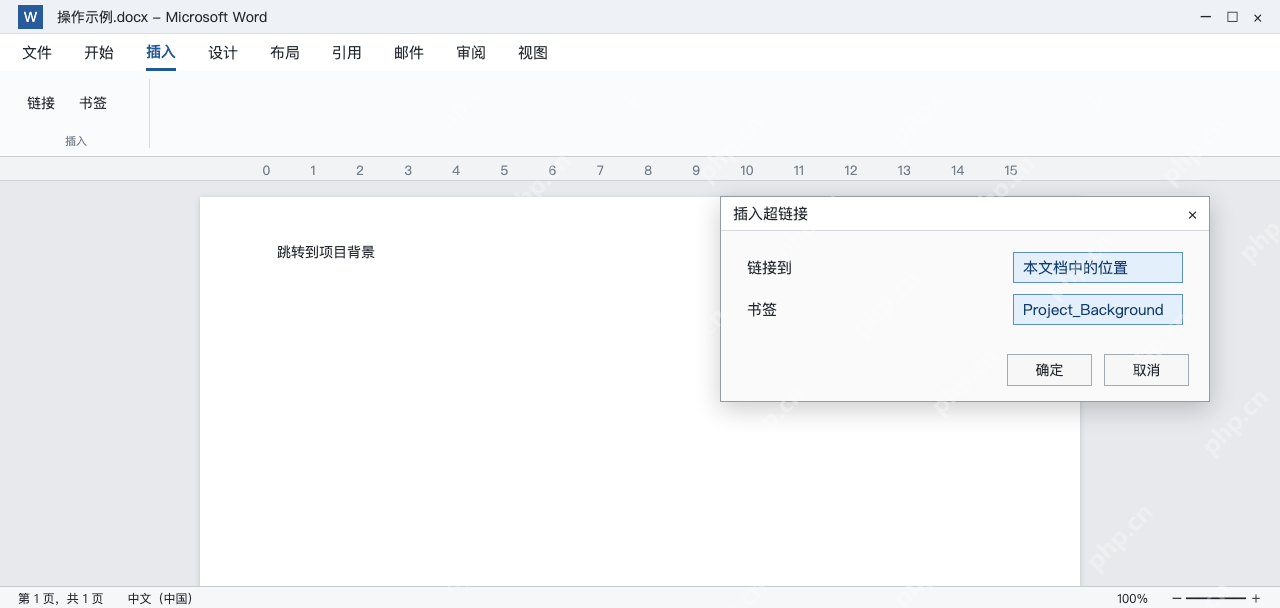This screenshot has width=1280, height=608.
Task: Click the 书签 ribbon command
Action: click(93, 103)
